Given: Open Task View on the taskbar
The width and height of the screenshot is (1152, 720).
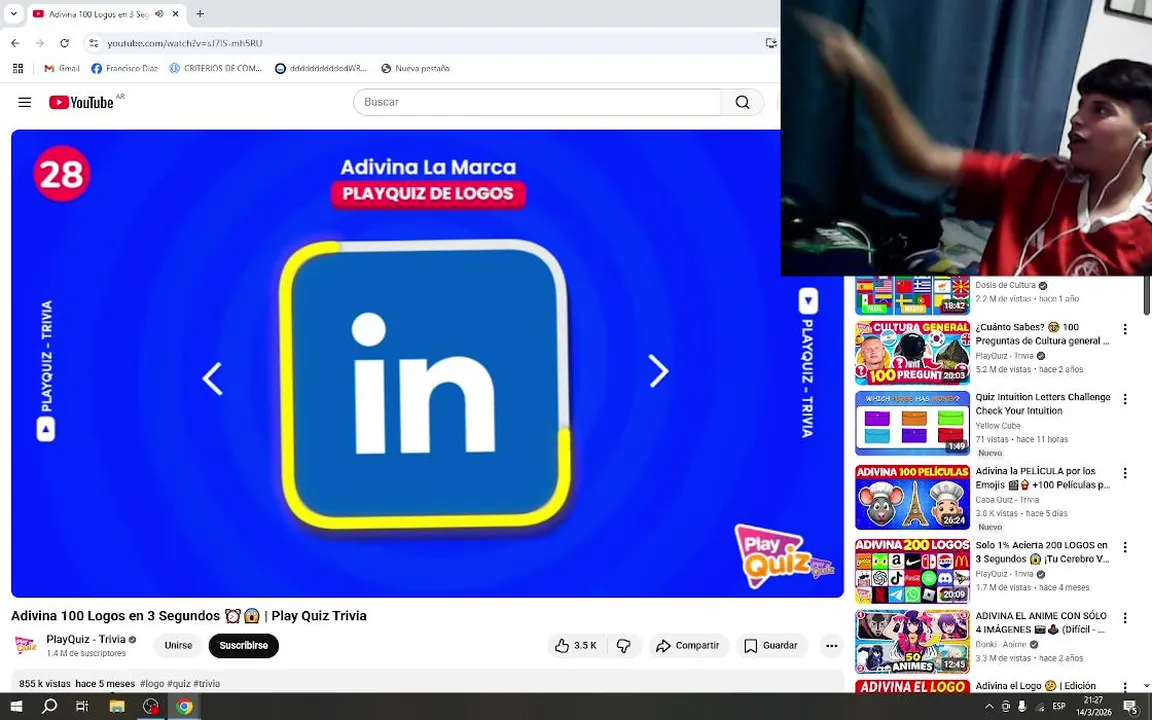Looking at the screenshot, I should click(82, 706).
